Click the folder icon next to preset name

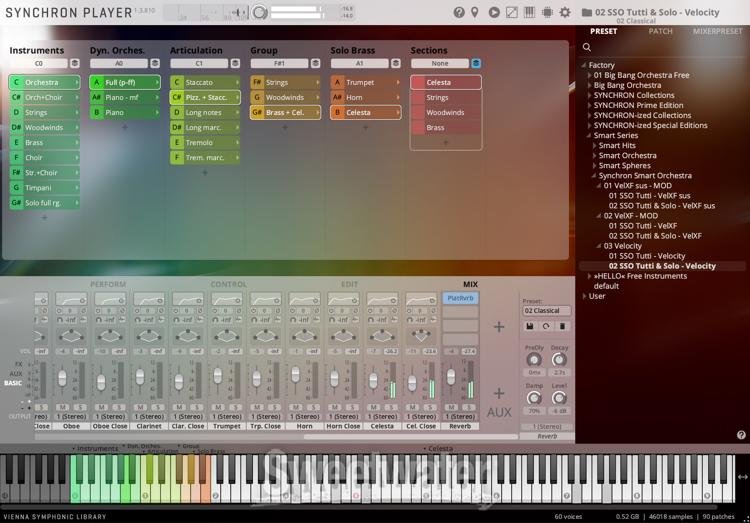[x=587, y=12]
